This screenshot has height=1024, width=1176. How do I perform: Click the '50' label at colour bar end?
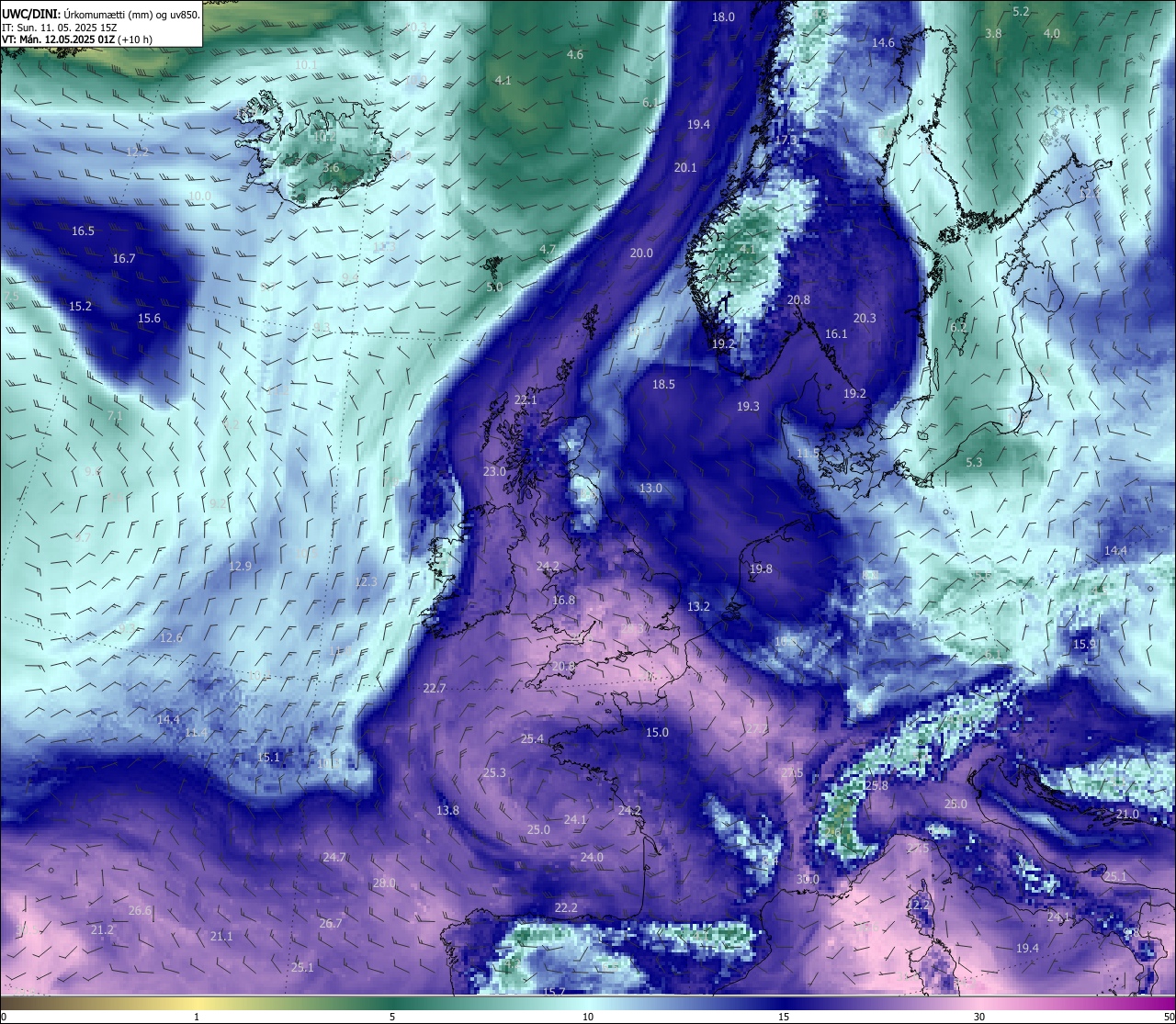coord(1168,1016)
